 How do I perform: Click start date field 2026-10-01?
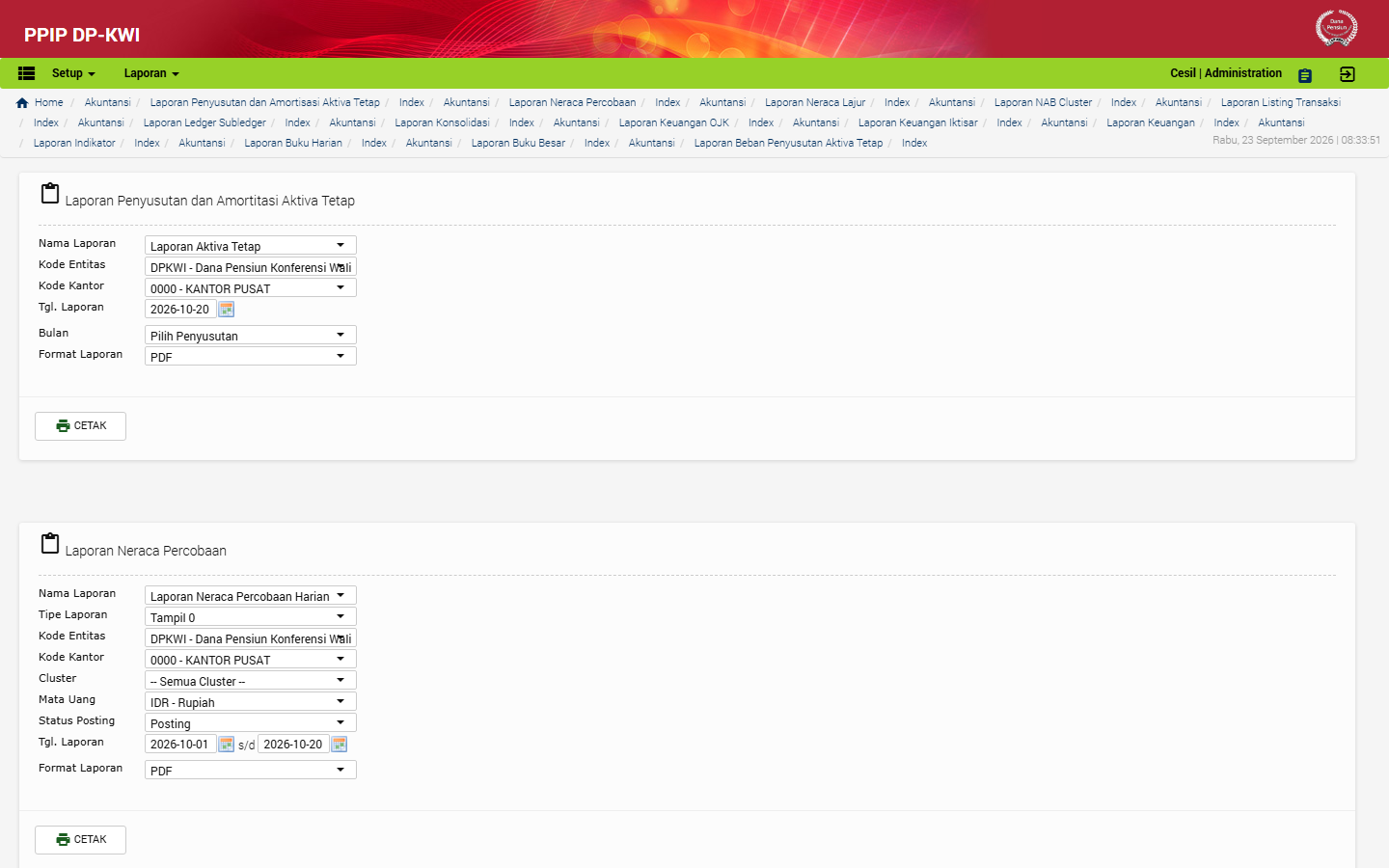click(180, 745)
